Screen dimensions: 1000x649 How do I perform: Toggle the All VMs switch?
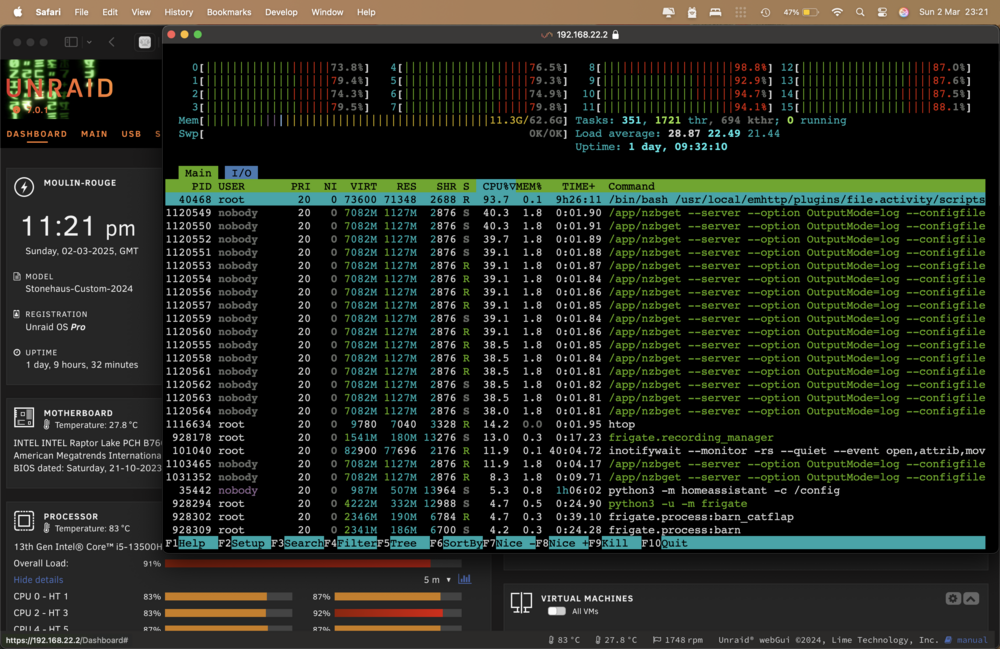[557, 611]
